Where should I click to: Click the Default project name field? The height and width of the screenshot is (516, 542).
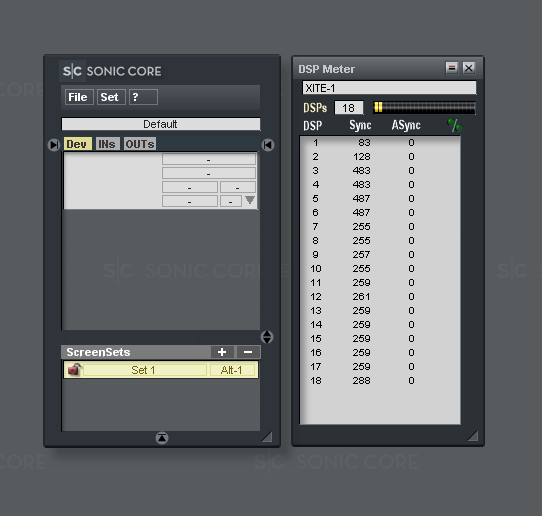coord(161,124)
